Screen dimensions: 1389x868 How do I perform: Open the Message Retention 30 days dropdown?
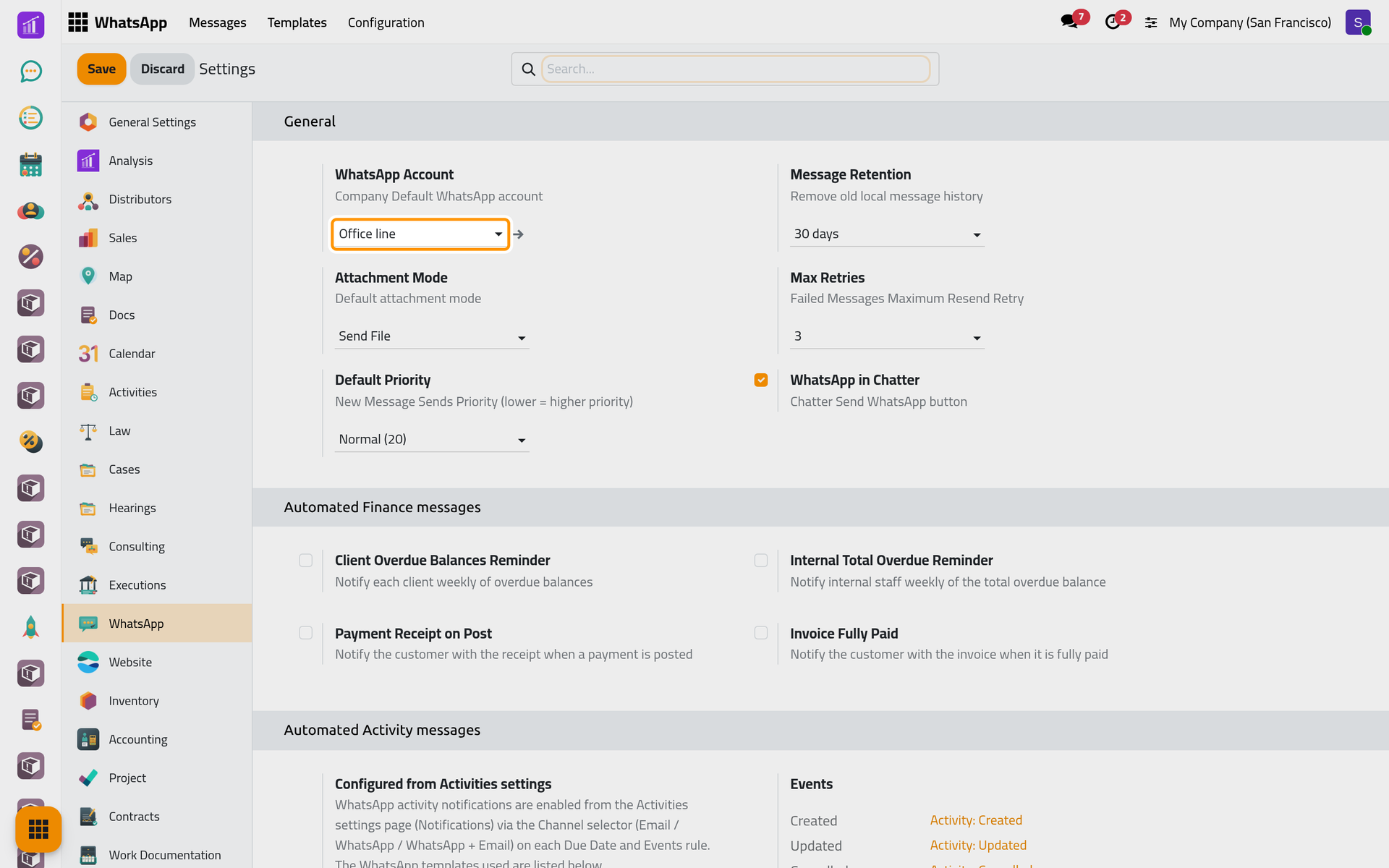click(x=887, y=234)
